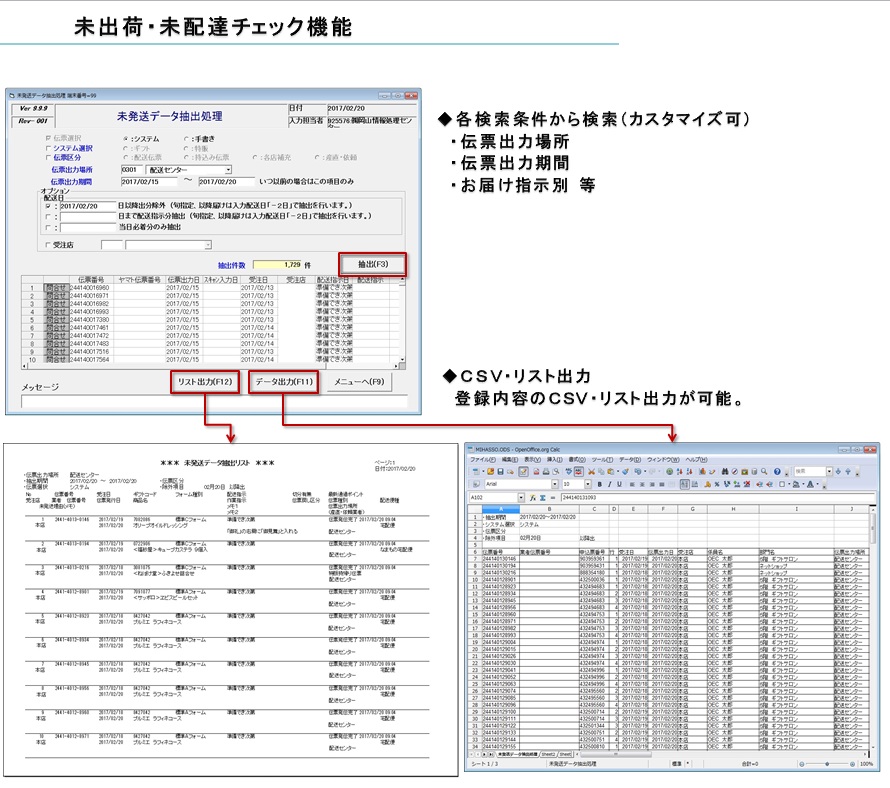Click the Bold icon in Calc
The width and height of the screenshot is (890, 788).
(599, 484)
